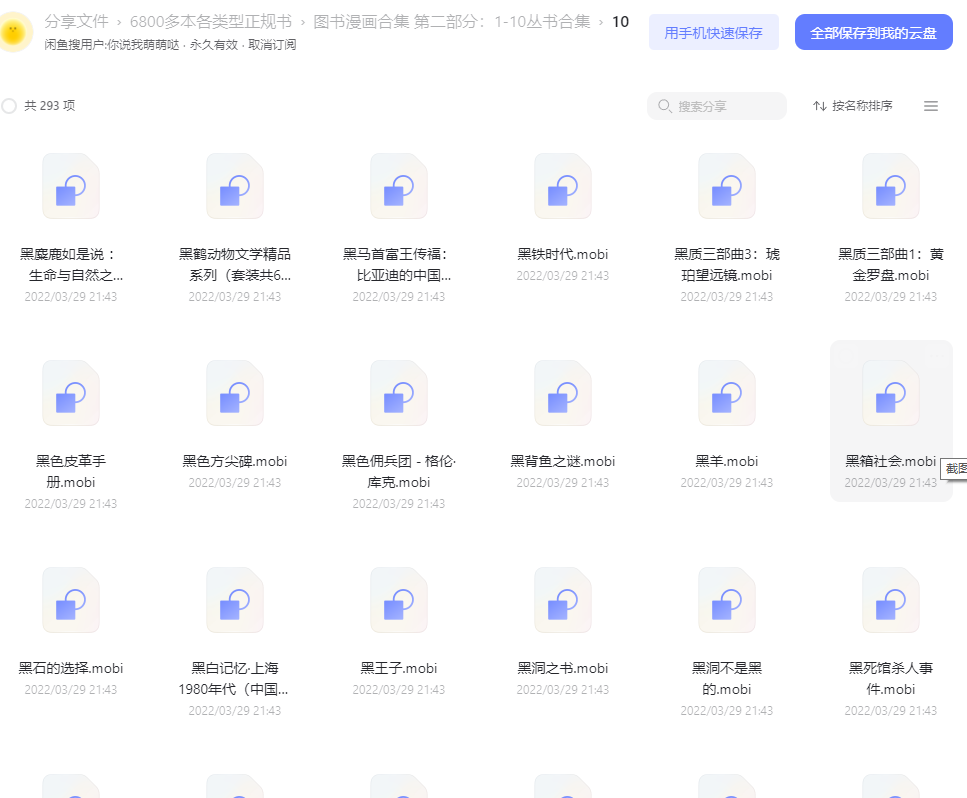
Task: Click 取消订阅 link
Action: click(272, 45)
